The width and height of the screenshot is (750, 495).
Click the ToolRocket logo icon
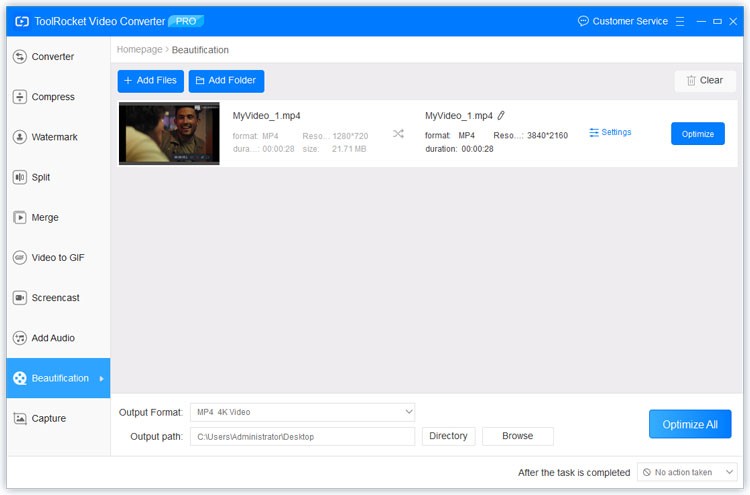pos(22,22)
